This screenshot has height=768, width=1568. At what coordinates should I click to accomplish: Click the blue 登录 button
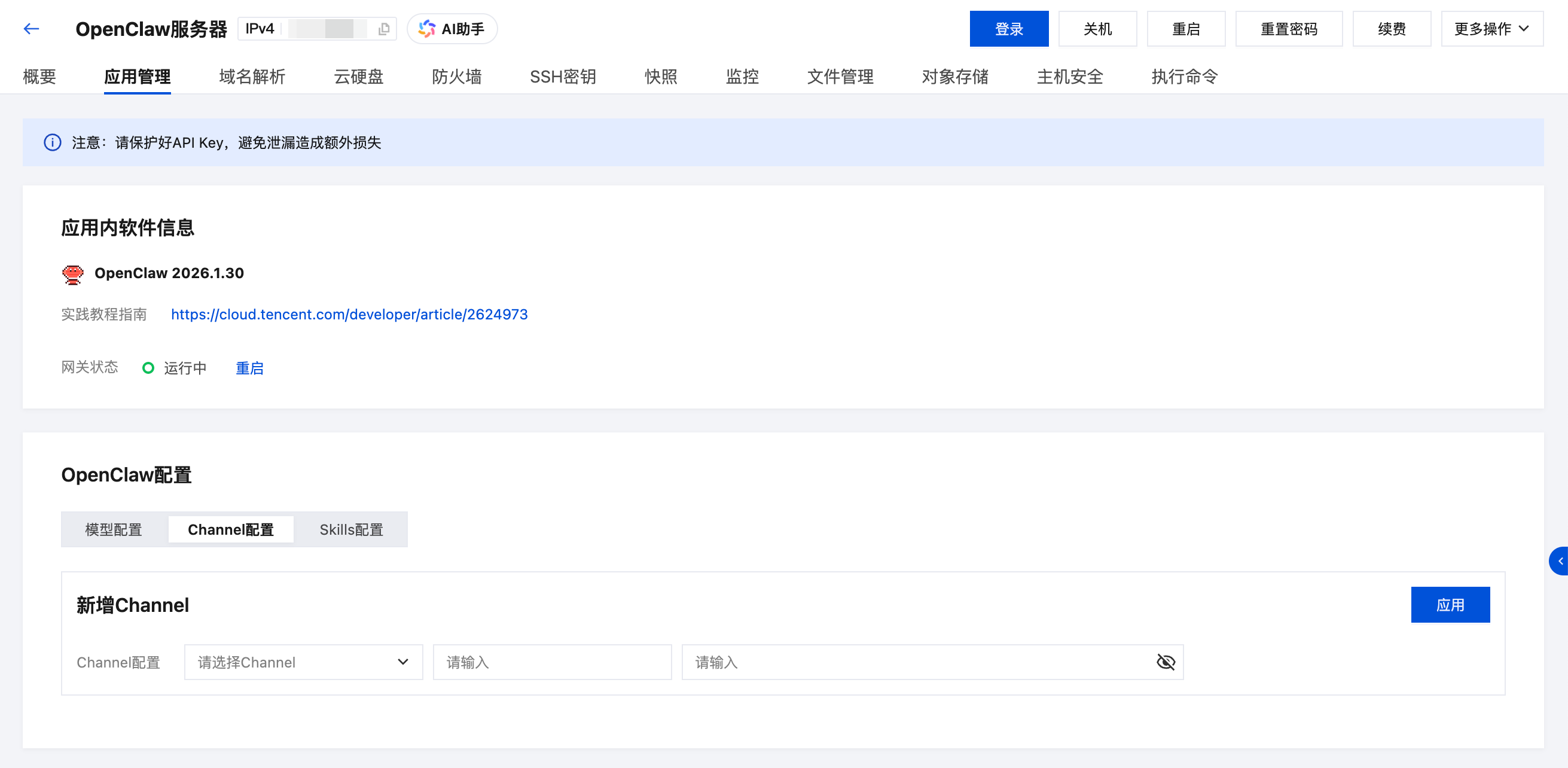(1009, 29)
